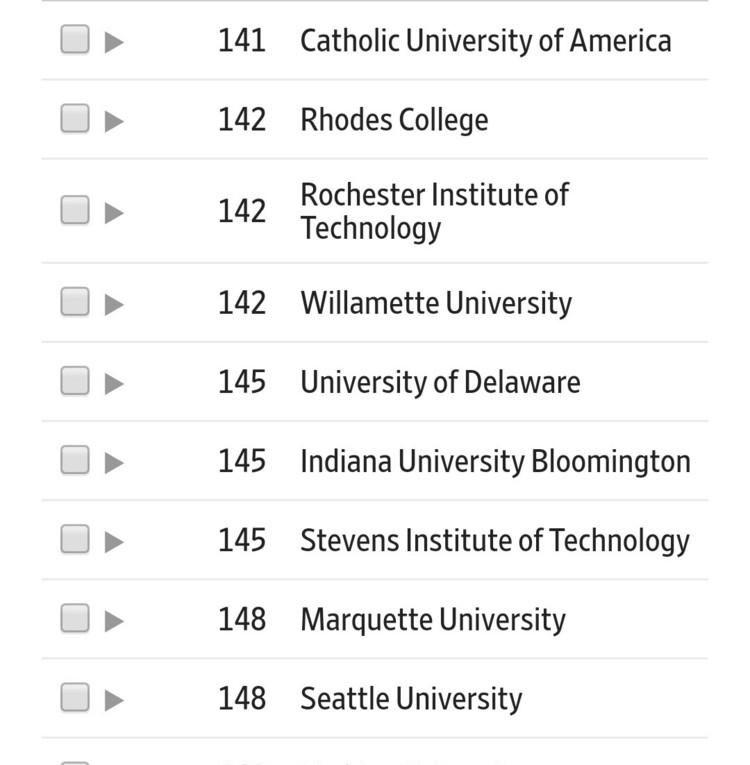Check the Stevens Institute of Technology checkbox
Image resolution: width=750 pixels, height=765 pixels.
(x=75, y=539)
